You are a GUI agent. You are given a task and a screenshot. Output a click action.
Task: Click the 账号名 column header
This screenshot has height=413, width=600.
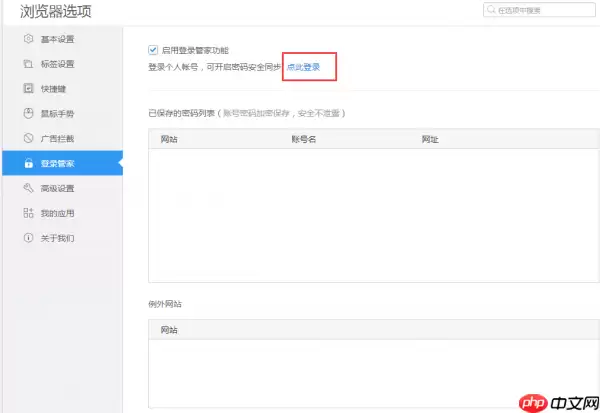tap(303, 139)
